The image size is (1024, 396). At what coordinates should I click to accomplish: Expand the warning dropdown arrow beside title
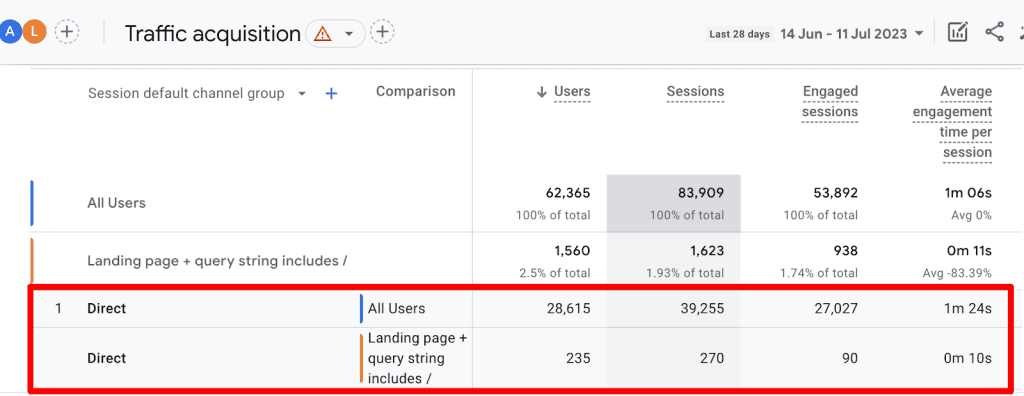[349, 34]
